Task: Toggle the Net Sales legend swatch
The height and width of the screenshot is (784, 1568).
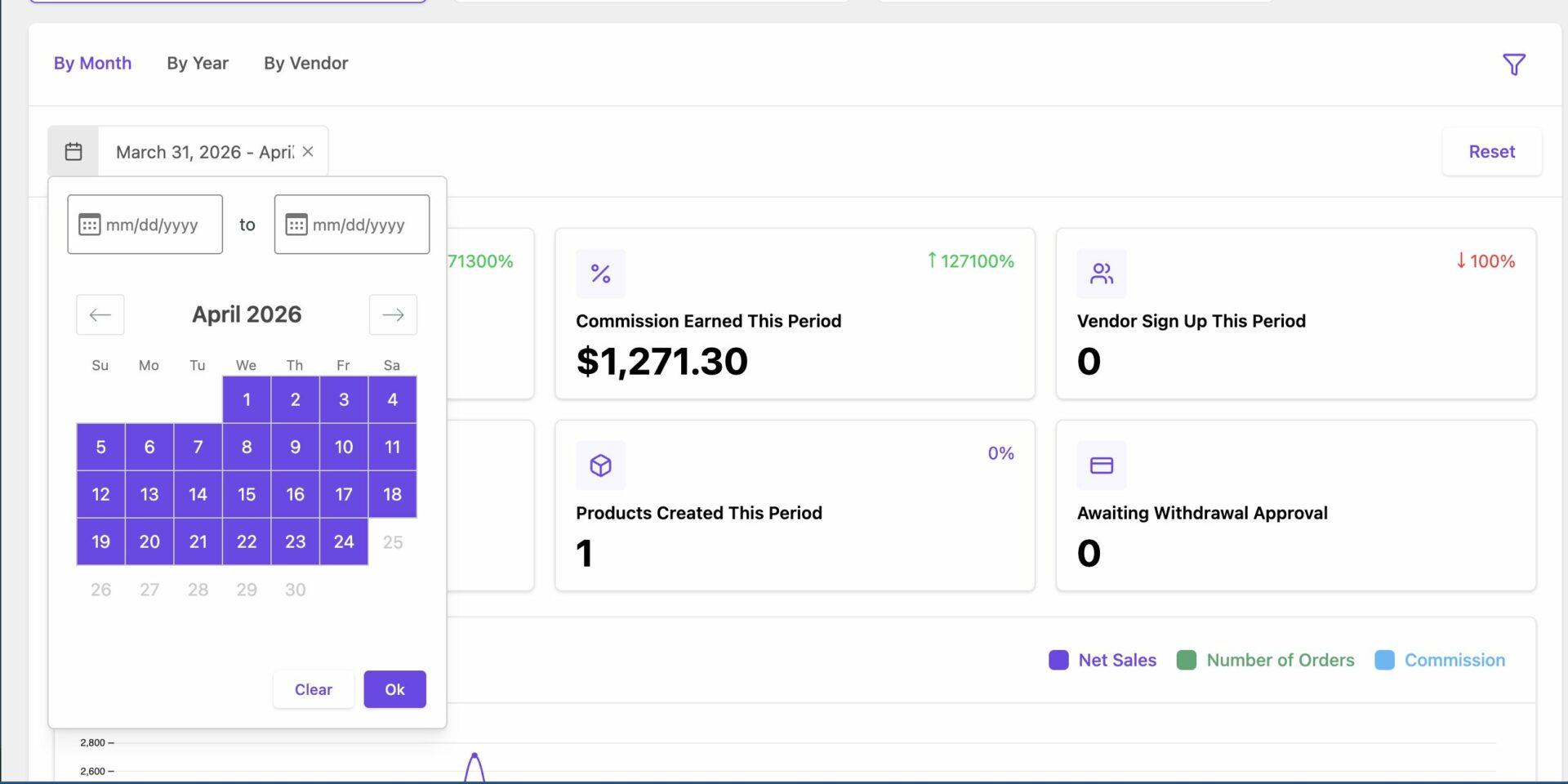Action: (x=1058, y=660)
